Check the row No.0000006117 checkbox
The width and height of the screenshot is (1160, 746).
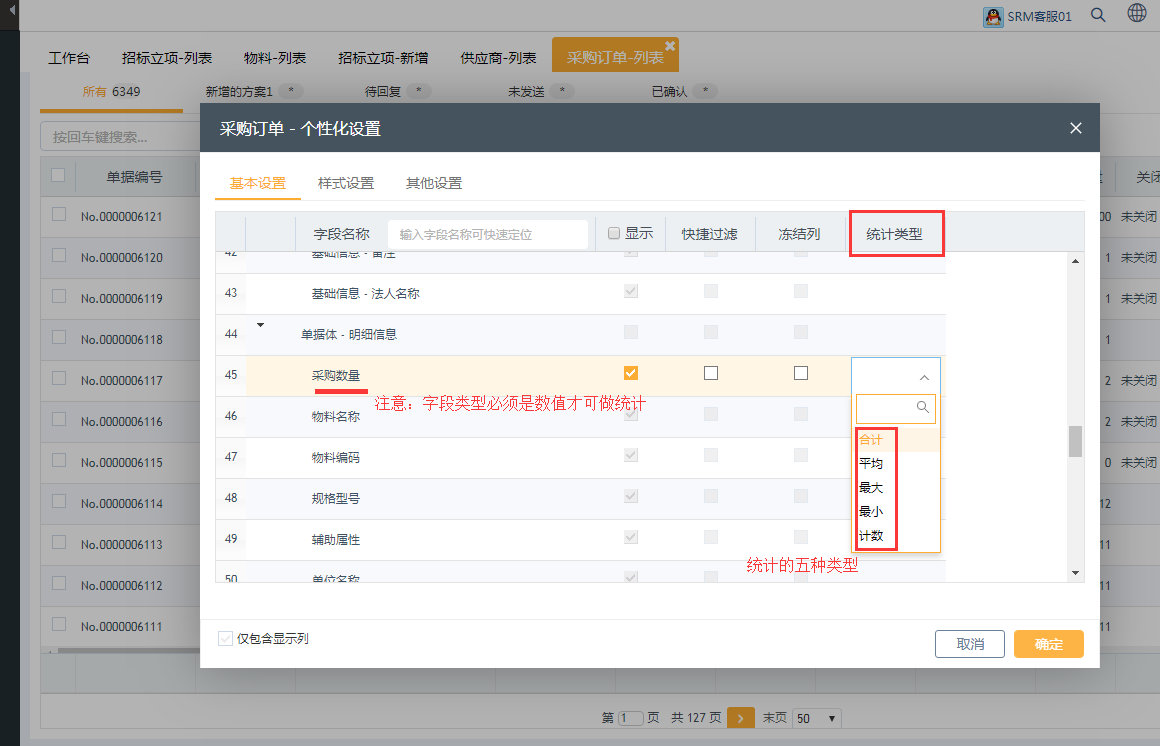[59, 378]
